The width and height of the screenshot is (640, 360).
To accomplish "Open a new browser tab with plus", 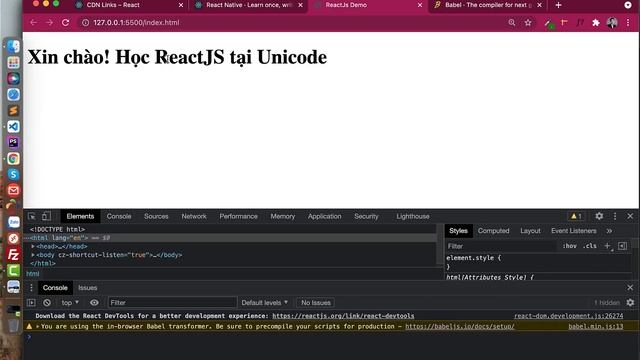I will [x=558, y=5].
